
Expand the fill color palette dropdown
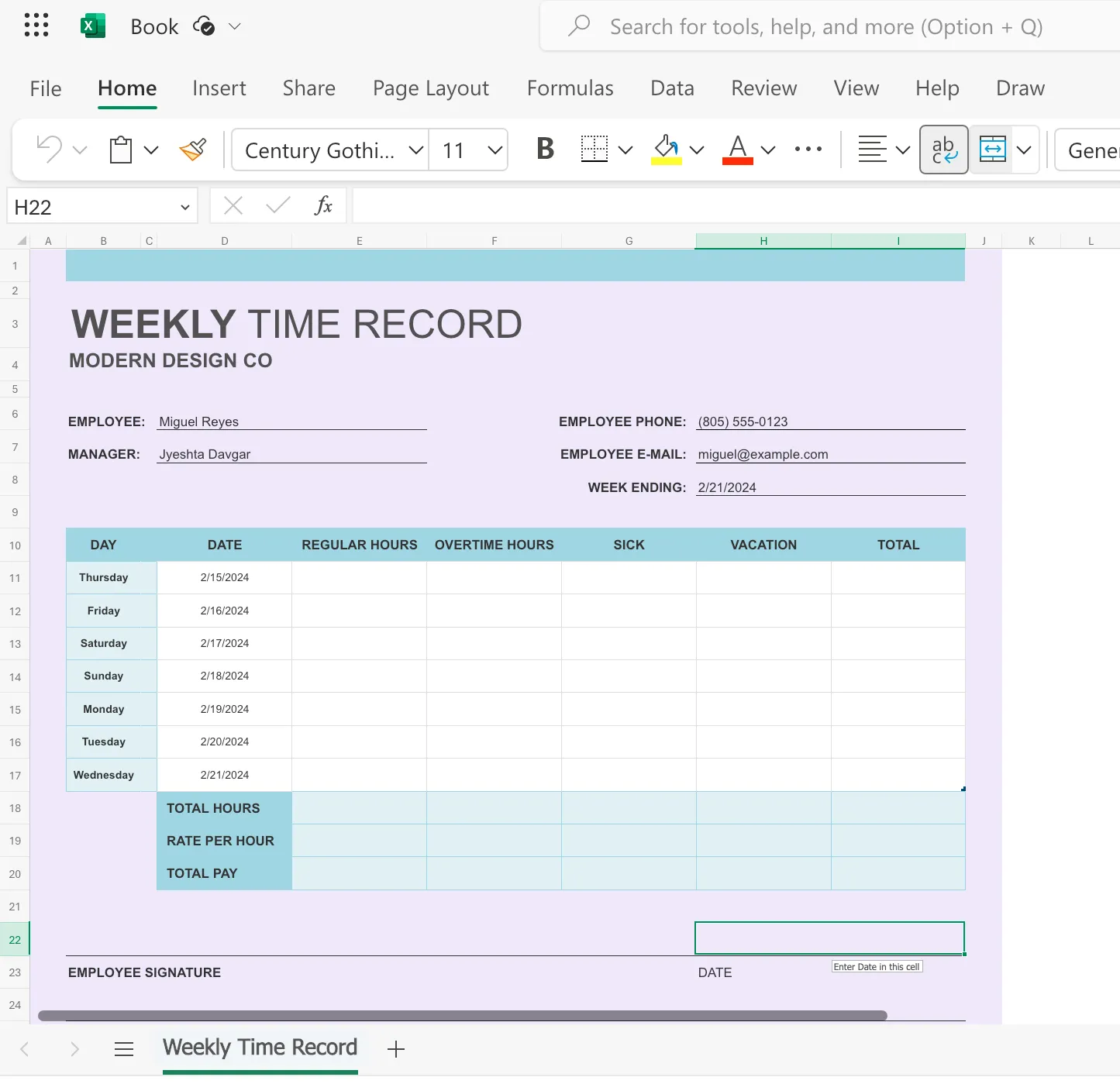tap(697, 150)
